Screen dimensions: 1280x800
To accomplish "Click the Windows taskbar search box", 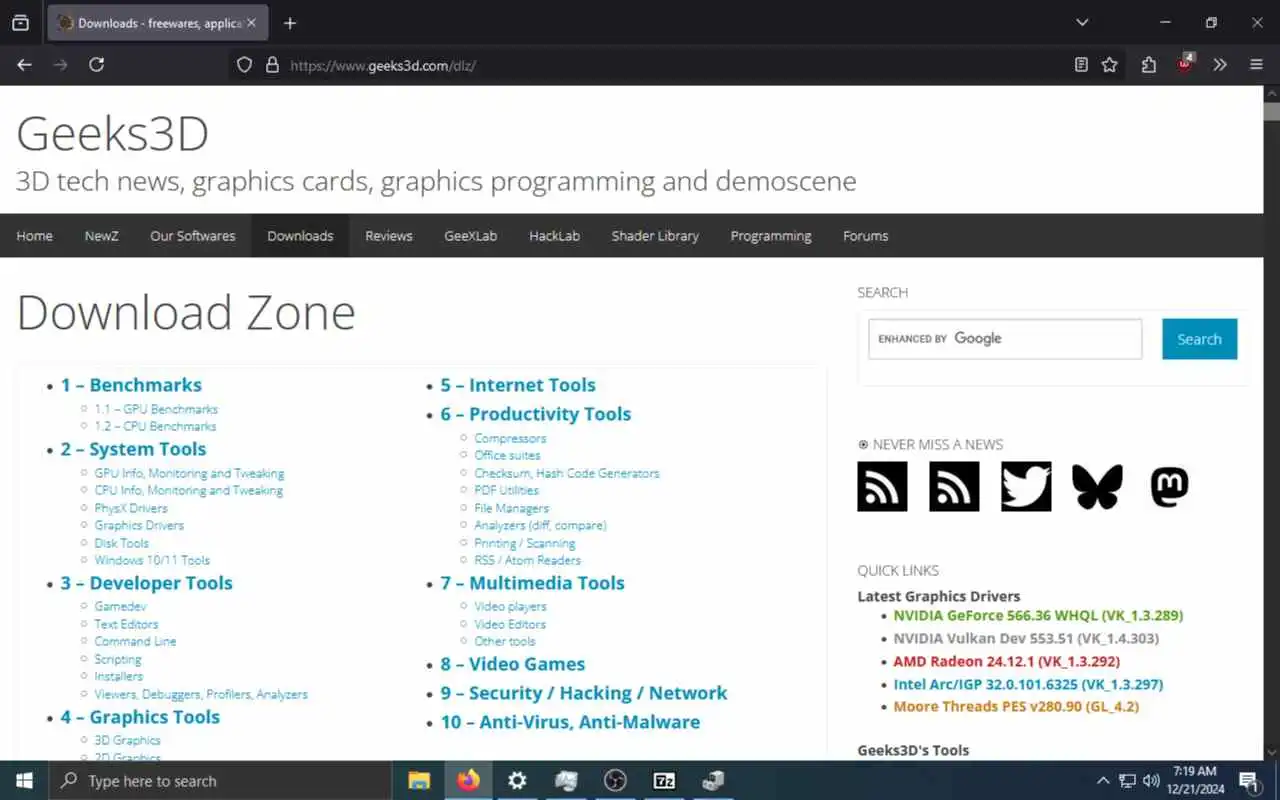I will click(x=220, y=781).
